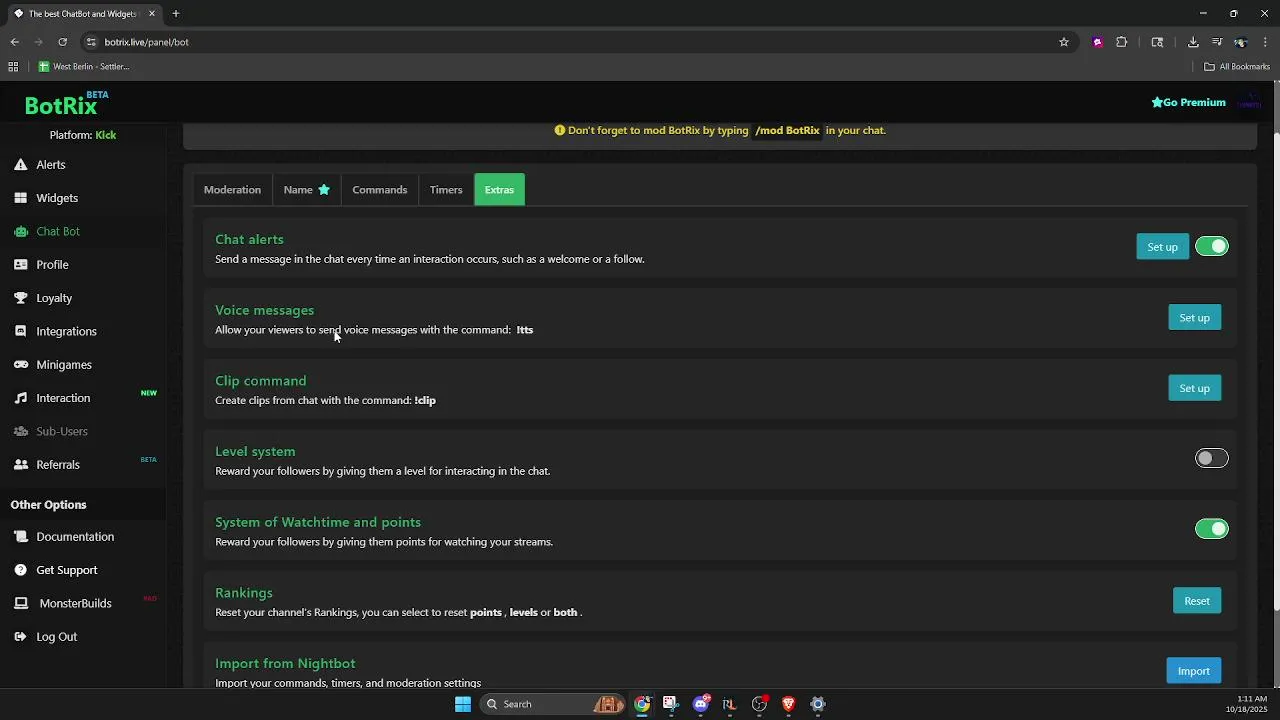The height and width of the screenshot is (720, 1280).
Task: Open the Name tab with the star
Action: (306, 190)
